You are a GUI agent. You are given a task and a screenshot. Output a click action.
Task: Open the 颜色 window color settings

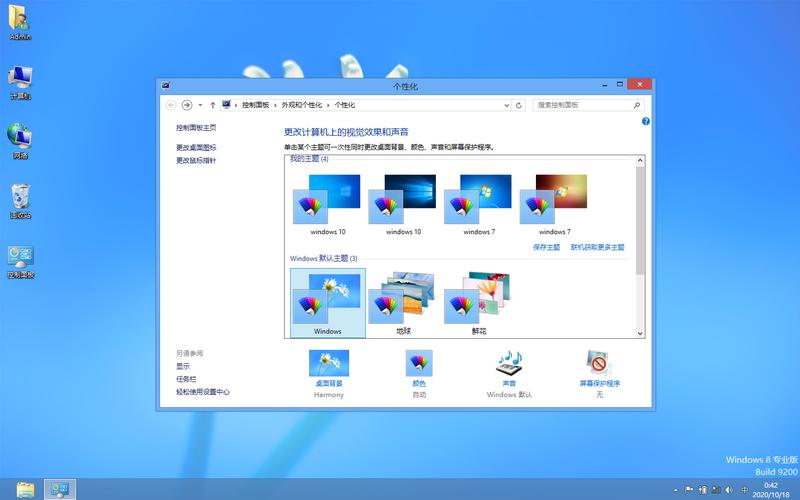point(419,374)
